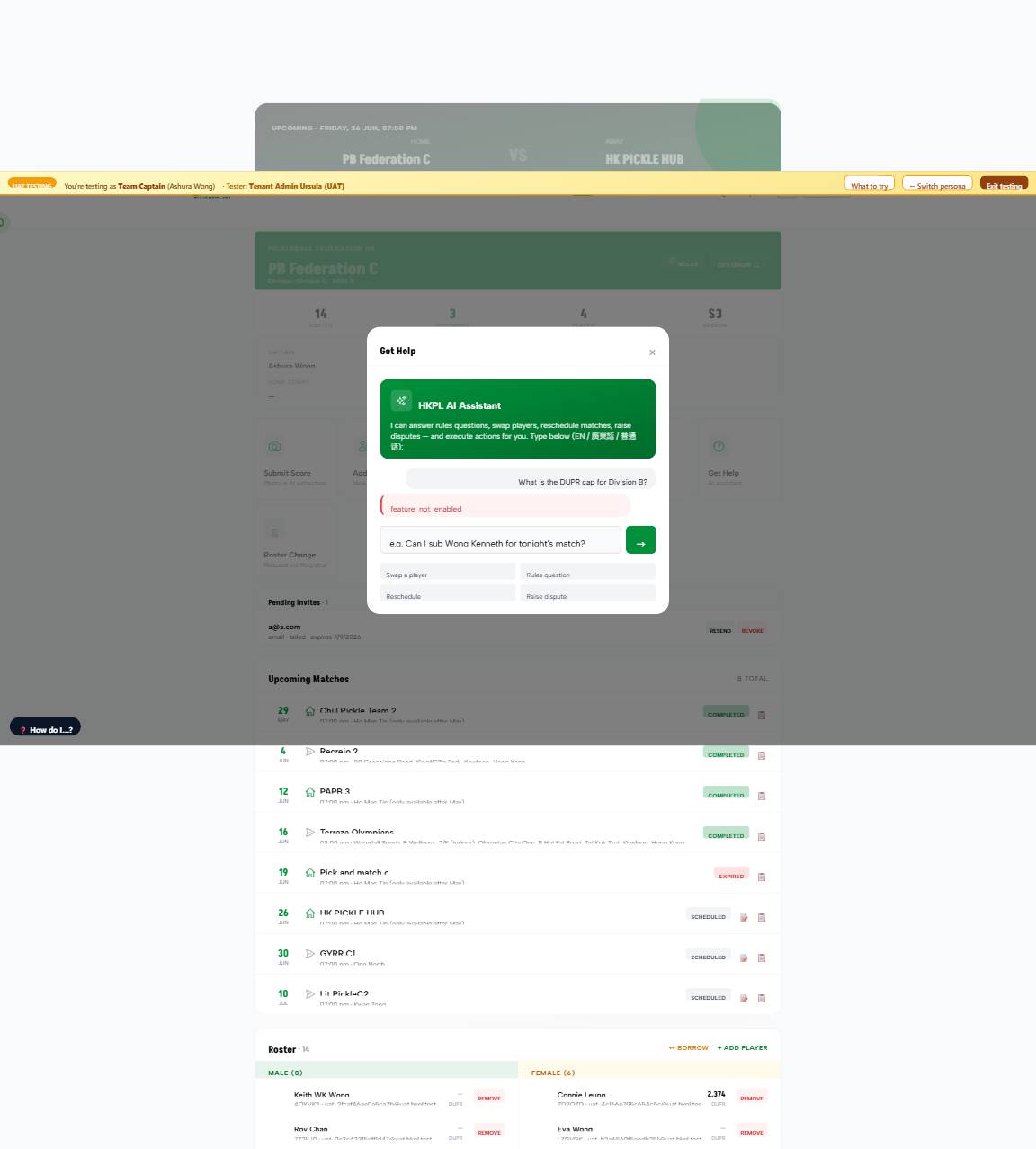Resend the a@a.com pending invite

click(720, 629)
